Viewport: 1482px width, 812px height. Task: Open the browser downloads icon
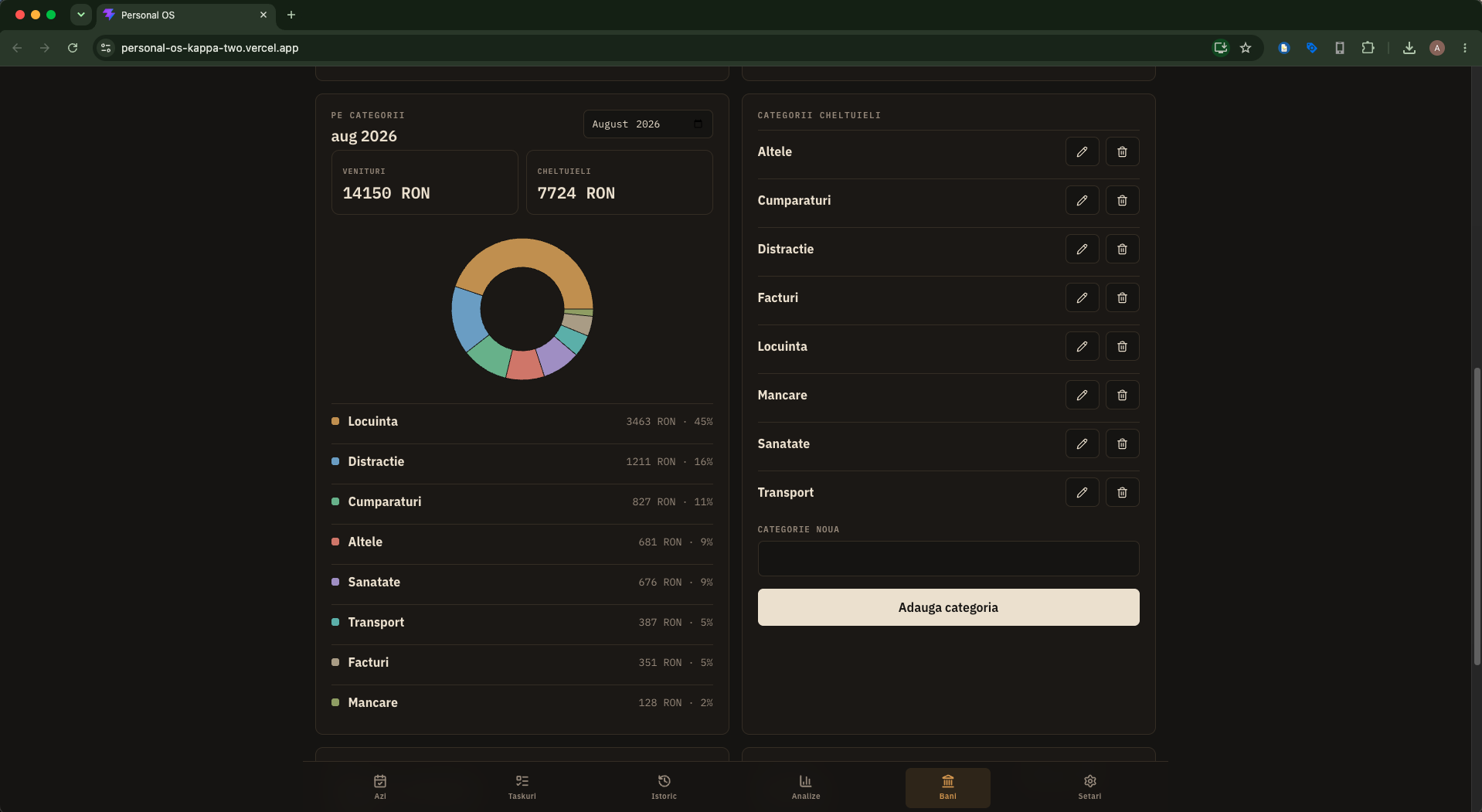[1409, 48]
